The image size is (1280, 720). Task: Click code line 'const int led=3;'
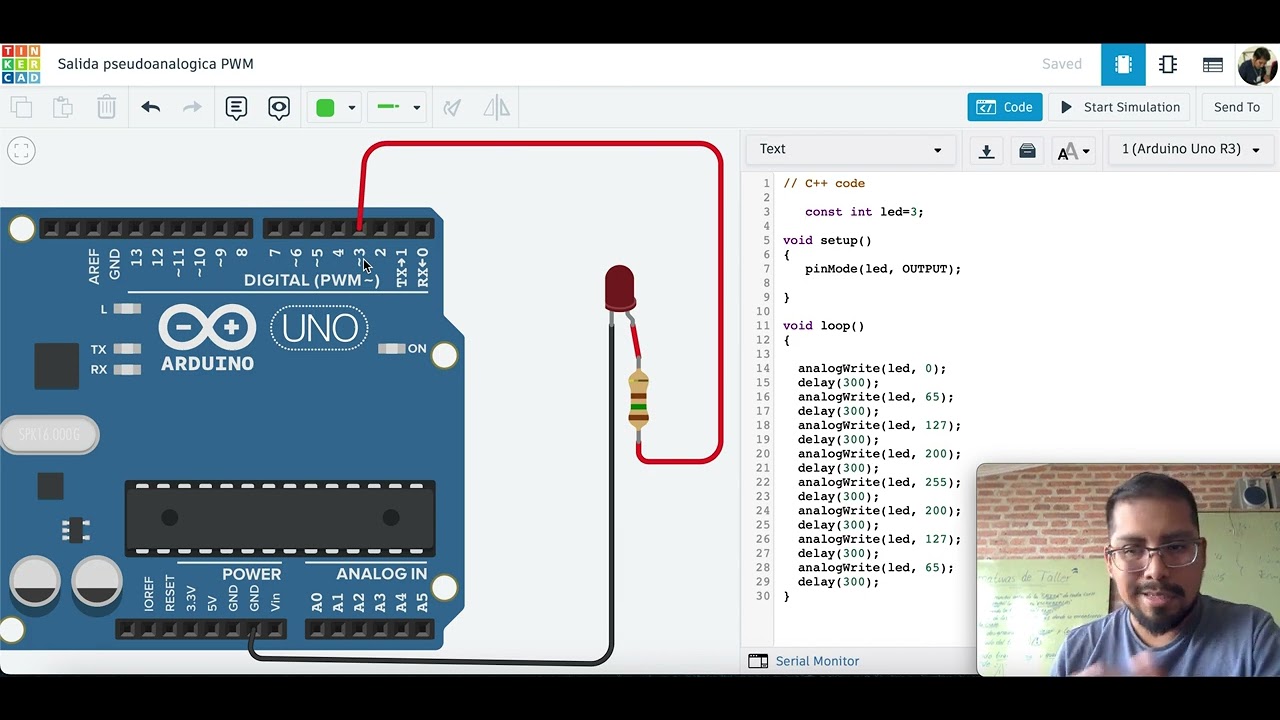[863, 212]
